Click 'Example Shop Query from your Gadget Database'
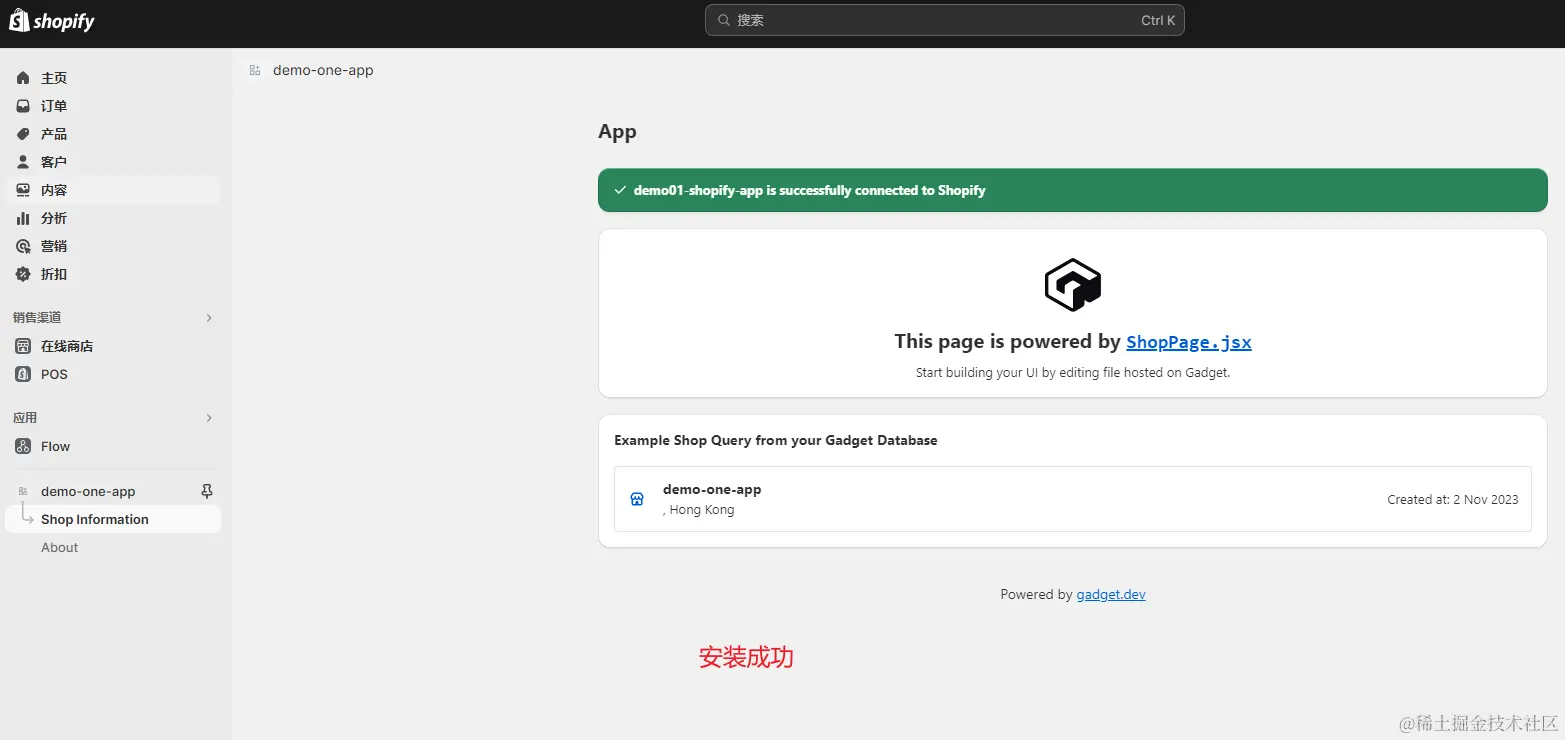The image size is (1565, 740). click(776, 440)
